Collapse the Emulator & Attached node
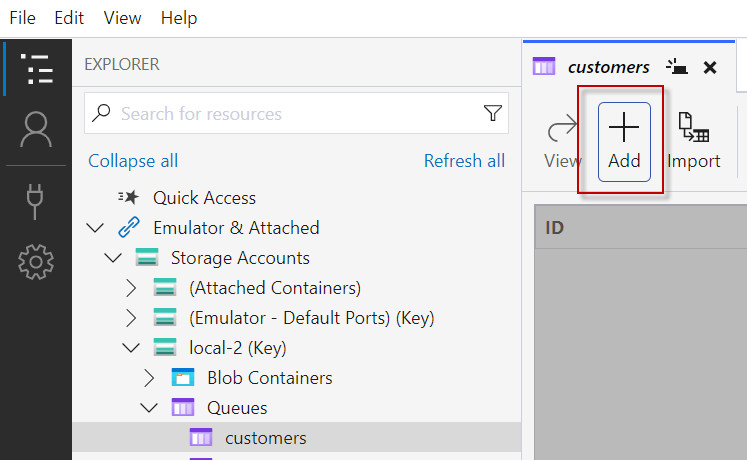Screen dimensions: 747x460 [x=95, y=228]
